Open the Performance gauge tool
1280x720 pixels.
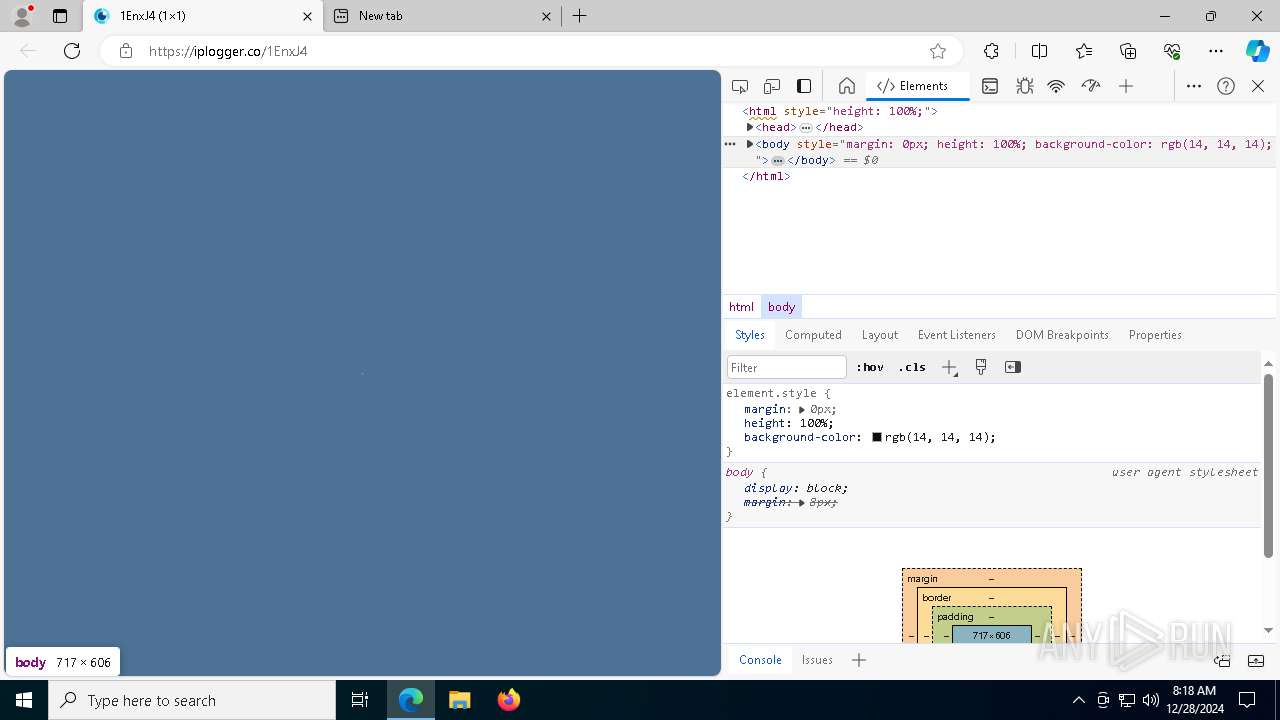click(1091, 86)
